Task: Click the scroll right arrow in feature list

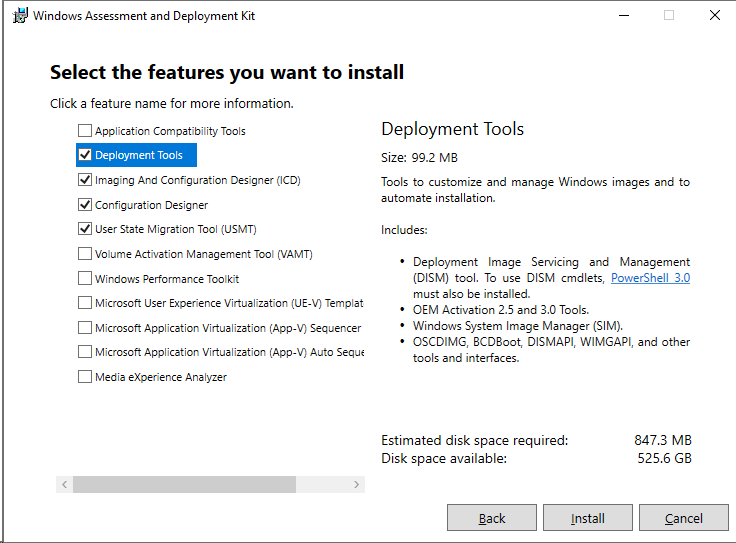Action: [x=356, y=485]
